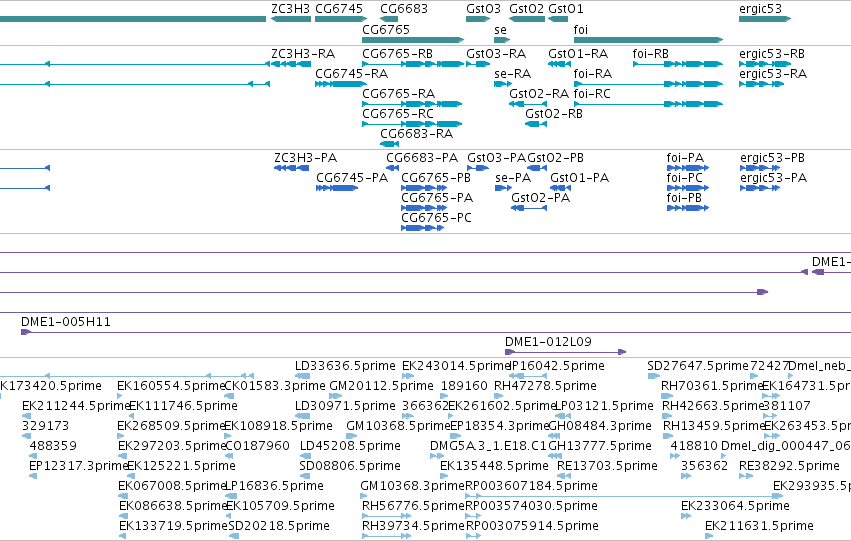Click the foi-RA transcript label

click(x=593, y=74)
